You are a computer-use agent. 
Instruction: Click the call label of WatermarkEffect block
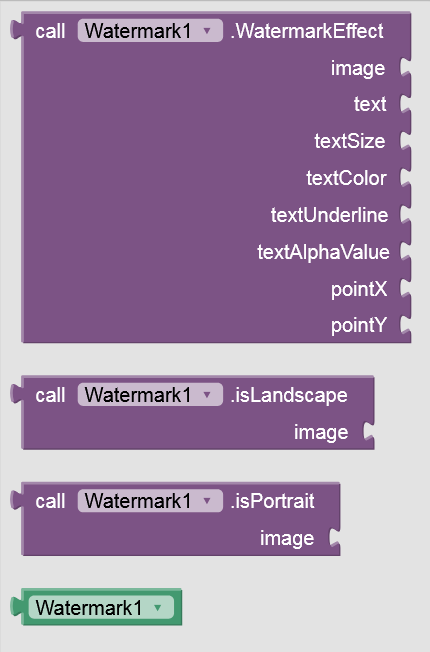[x=50, y=32]
